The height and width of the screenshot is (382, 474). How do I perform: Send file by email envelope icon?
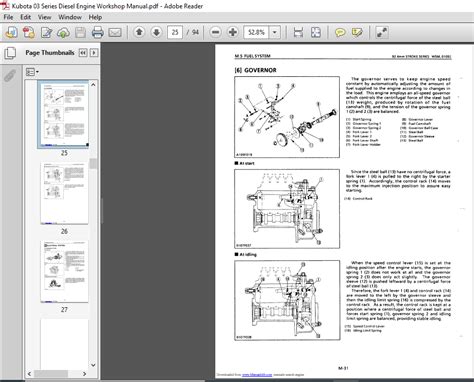[115, 32]
